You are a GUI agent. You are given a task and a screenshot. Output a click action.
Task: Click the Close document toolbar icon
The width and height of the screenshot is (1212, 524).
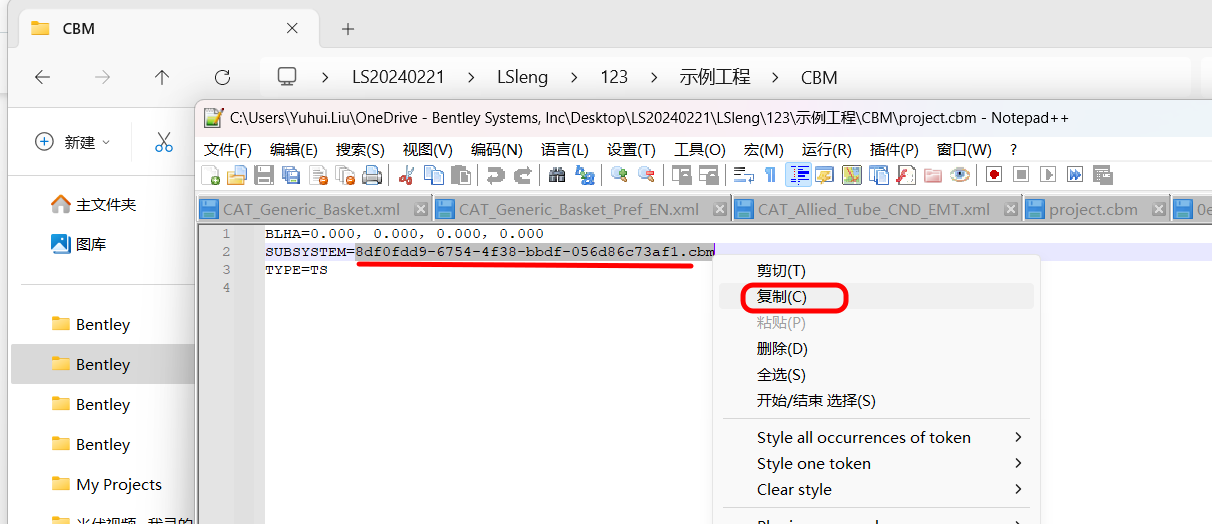click(x=318, y=175)
